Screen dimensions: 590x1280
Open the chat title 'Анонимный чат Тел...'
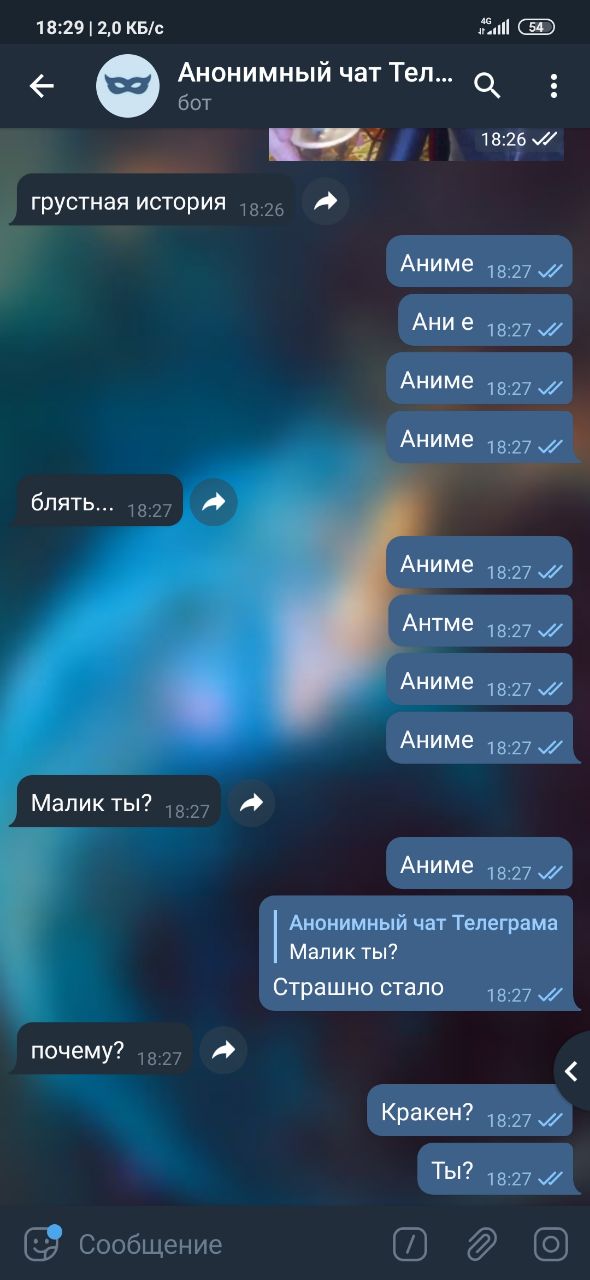pyautogui.click(x=316, y=73)
